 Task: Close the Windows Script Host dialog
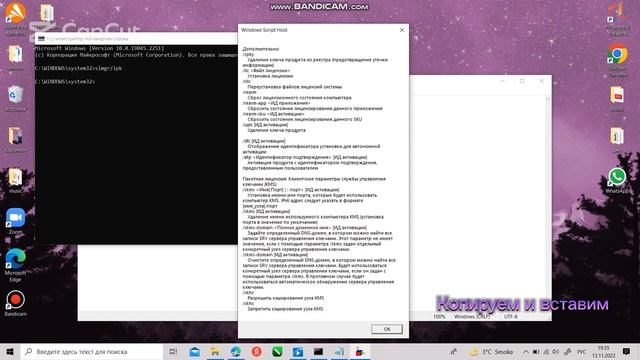coord(402,30)
